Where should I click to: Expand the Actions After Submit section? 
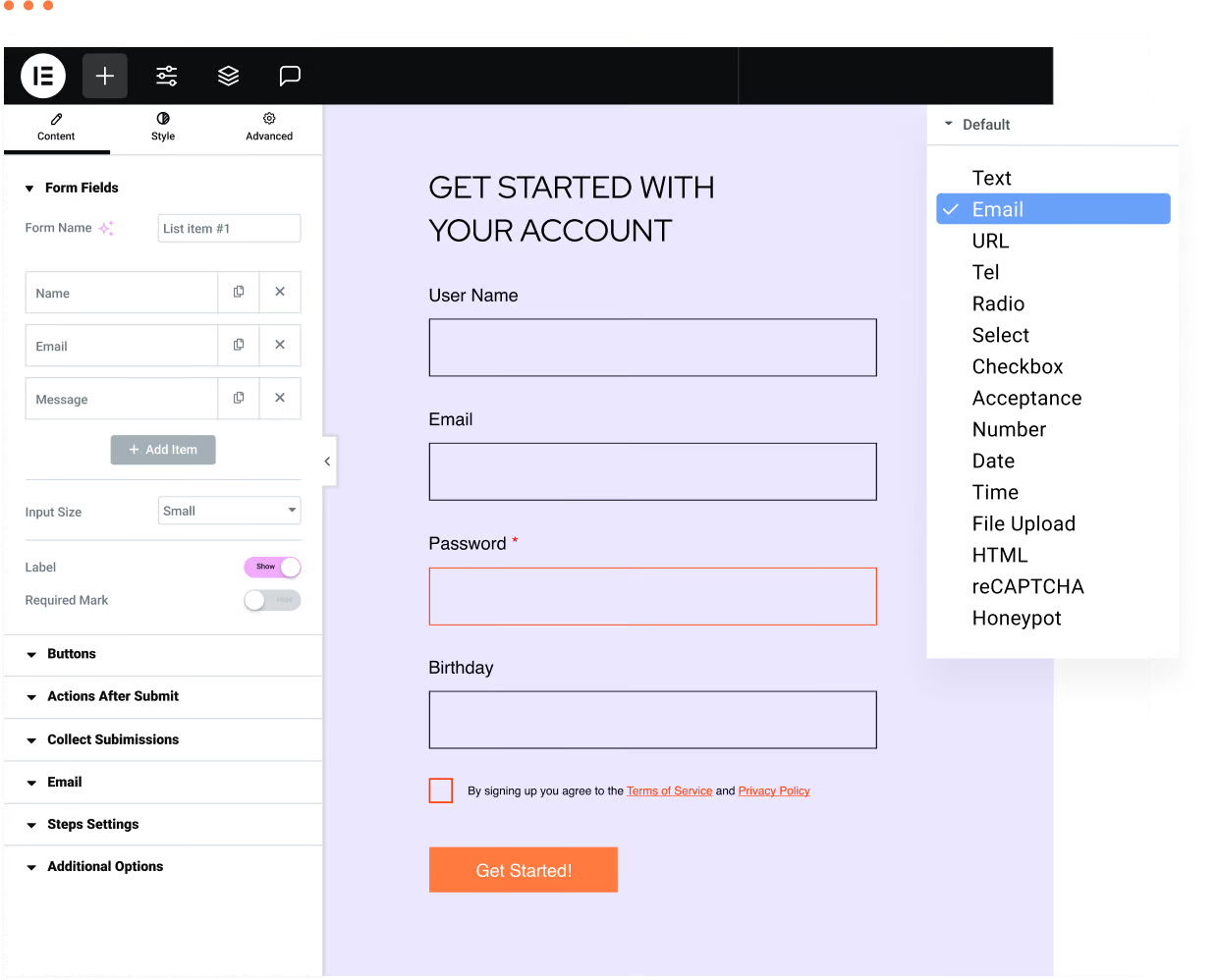pos(112,696)
